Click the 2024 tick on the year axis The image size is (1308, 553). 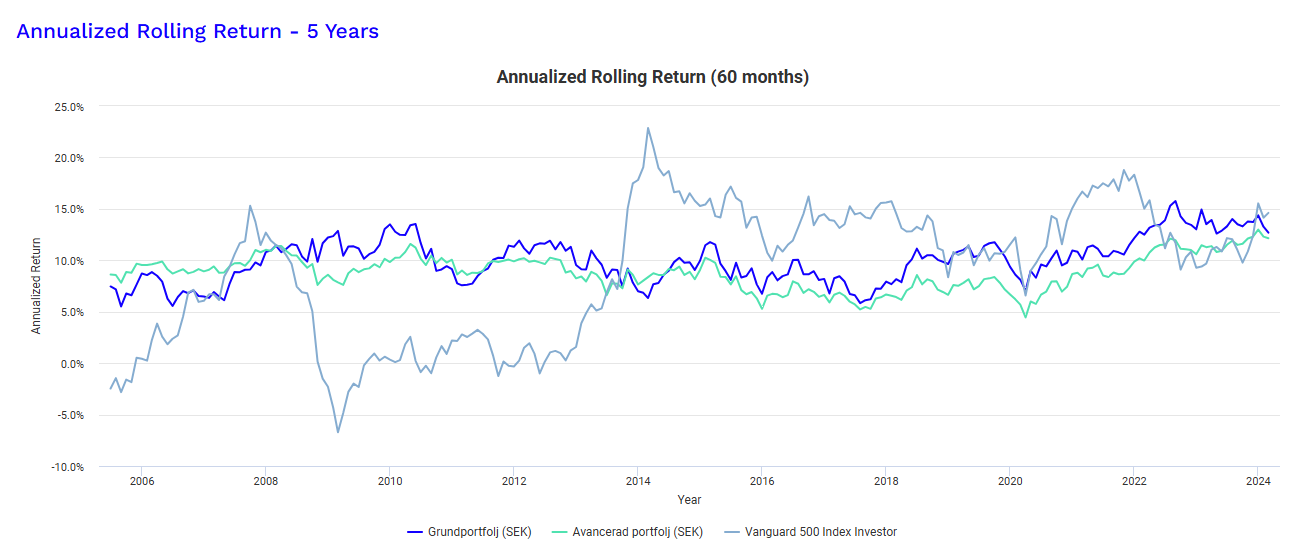coord(1257,480)
